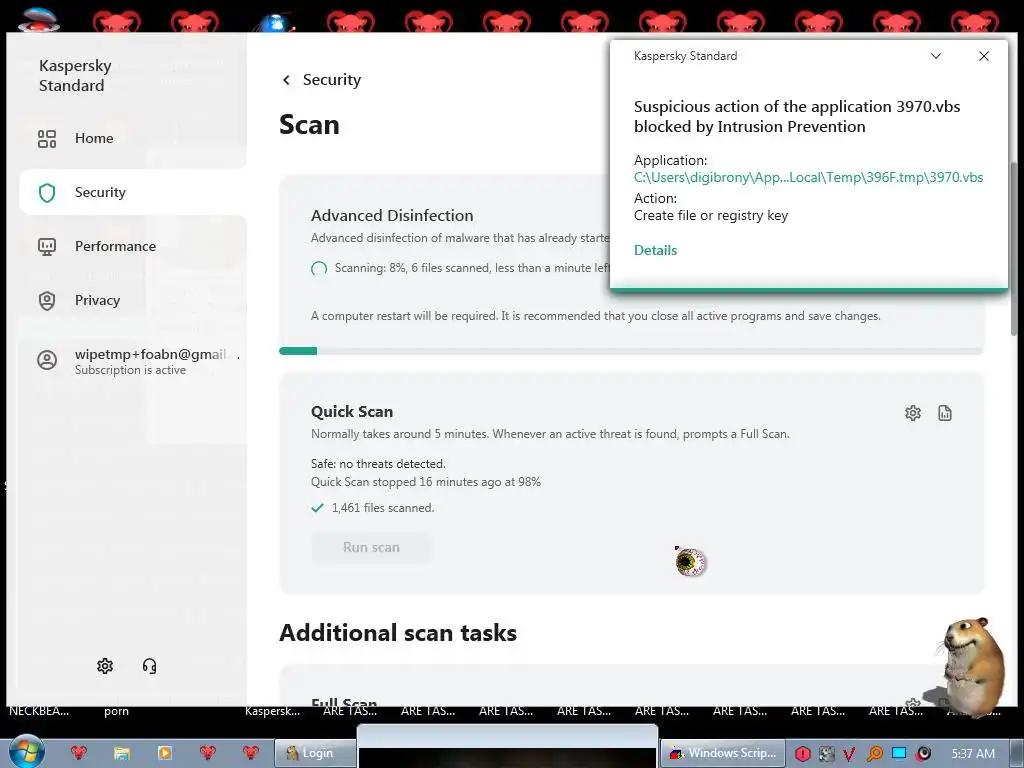Open the Windows Start button
The height and width of the screenshot is (768, 1024).
(x=26, y=752)
